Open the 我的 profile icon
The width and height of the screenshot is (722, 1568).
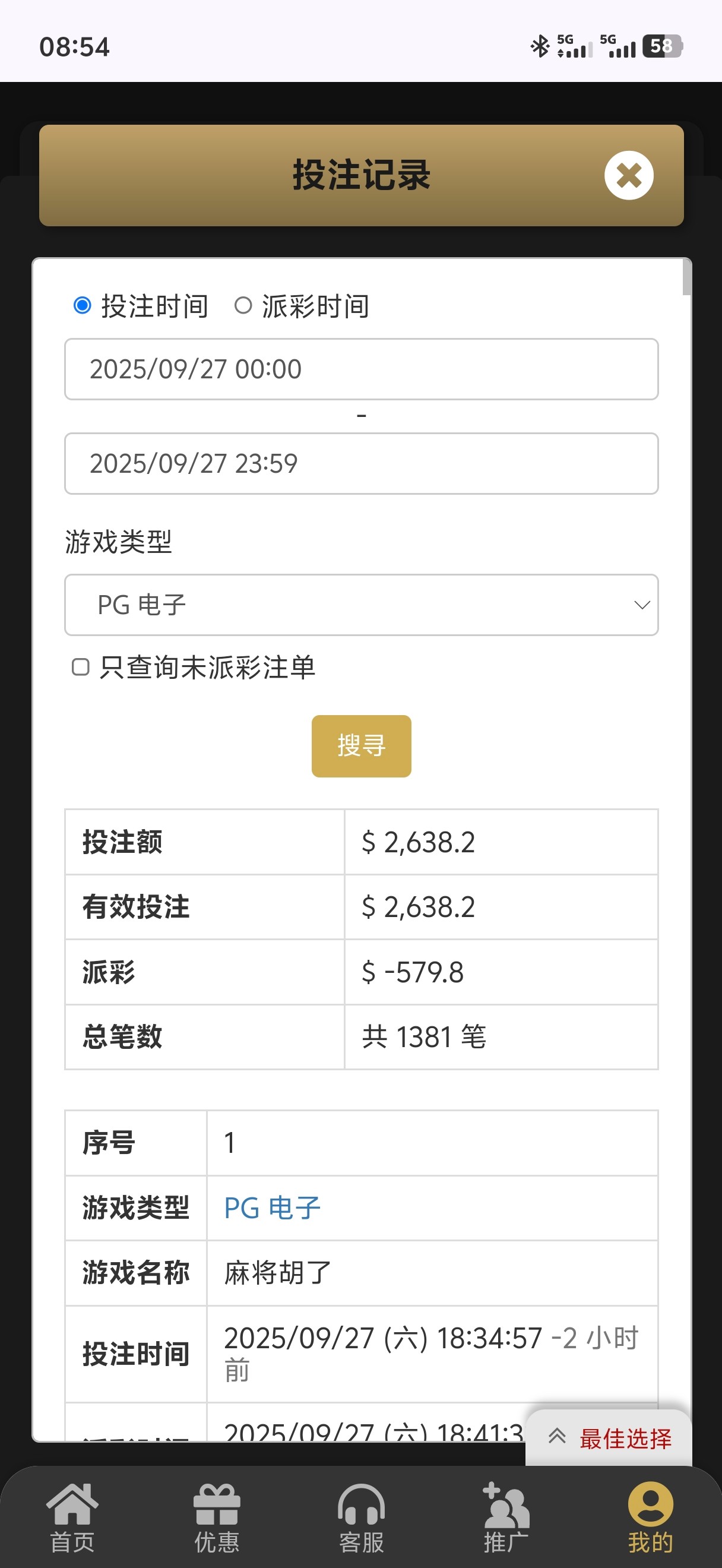click(650, 1504)
